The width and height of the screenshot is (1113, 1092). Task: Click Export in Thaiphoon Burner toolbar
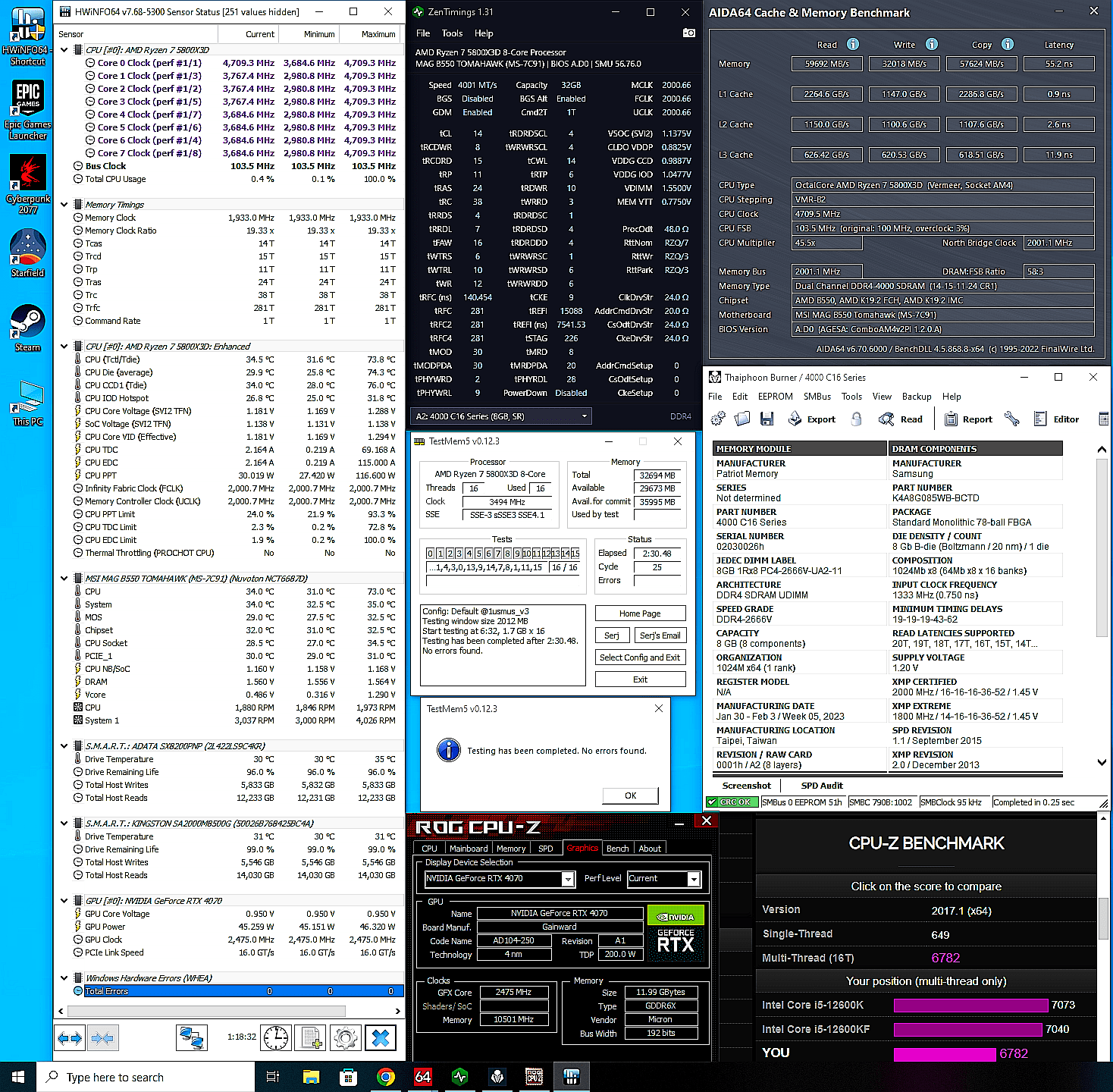pyautogui.click(x=812, y=419)
